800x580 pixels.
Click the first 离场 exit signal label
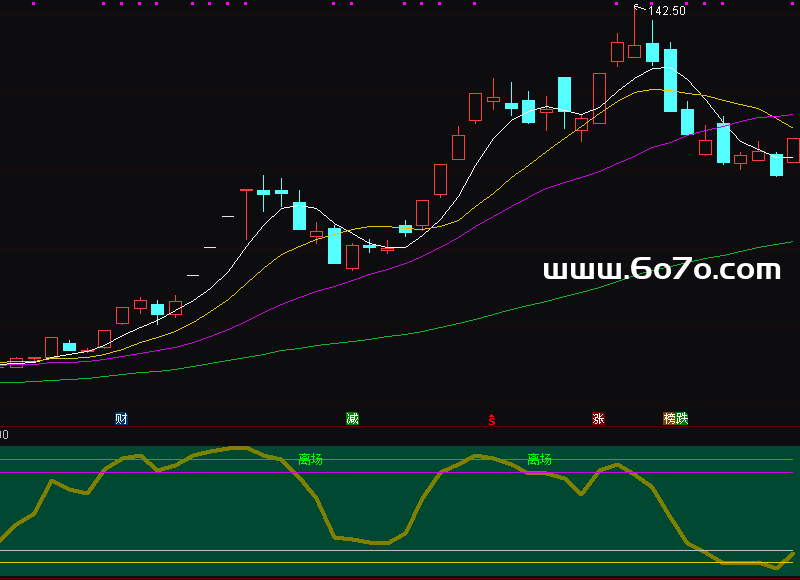pos(310,459)
